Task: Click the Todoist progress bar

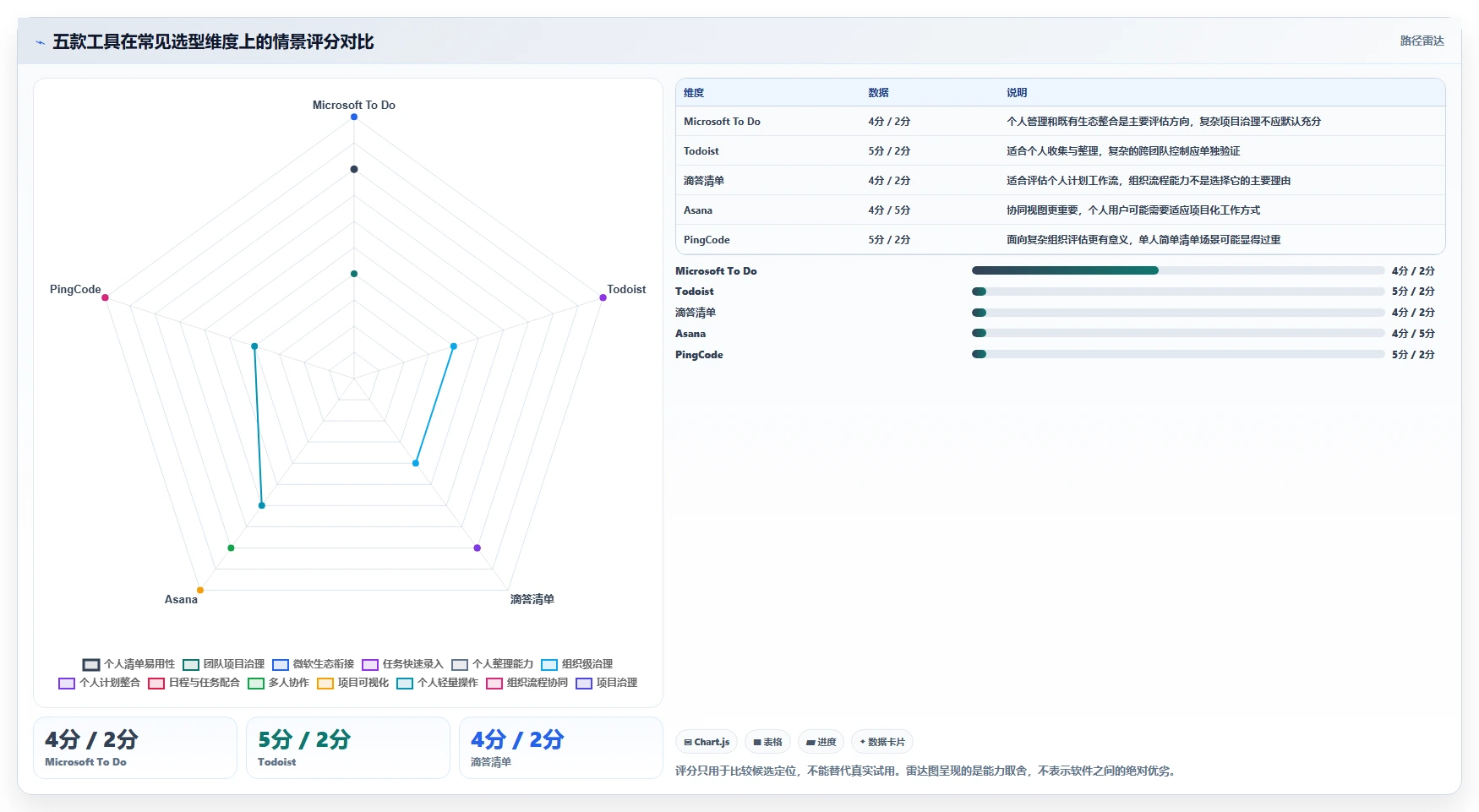Action: point(1178,292)
